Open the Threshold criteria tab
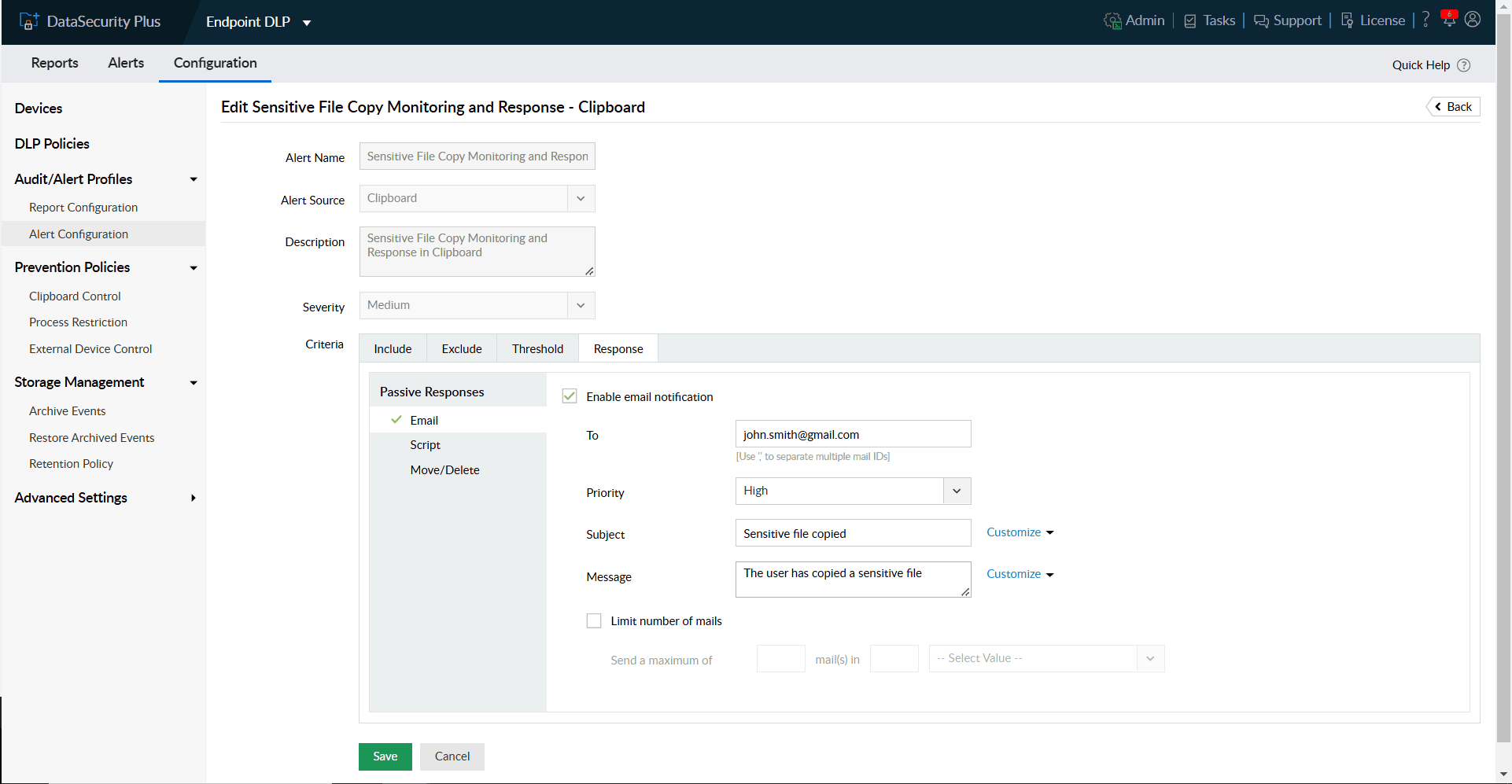The width and height of the screenshot is (1512, 784). pyautogui.click(x=537, y=348)
